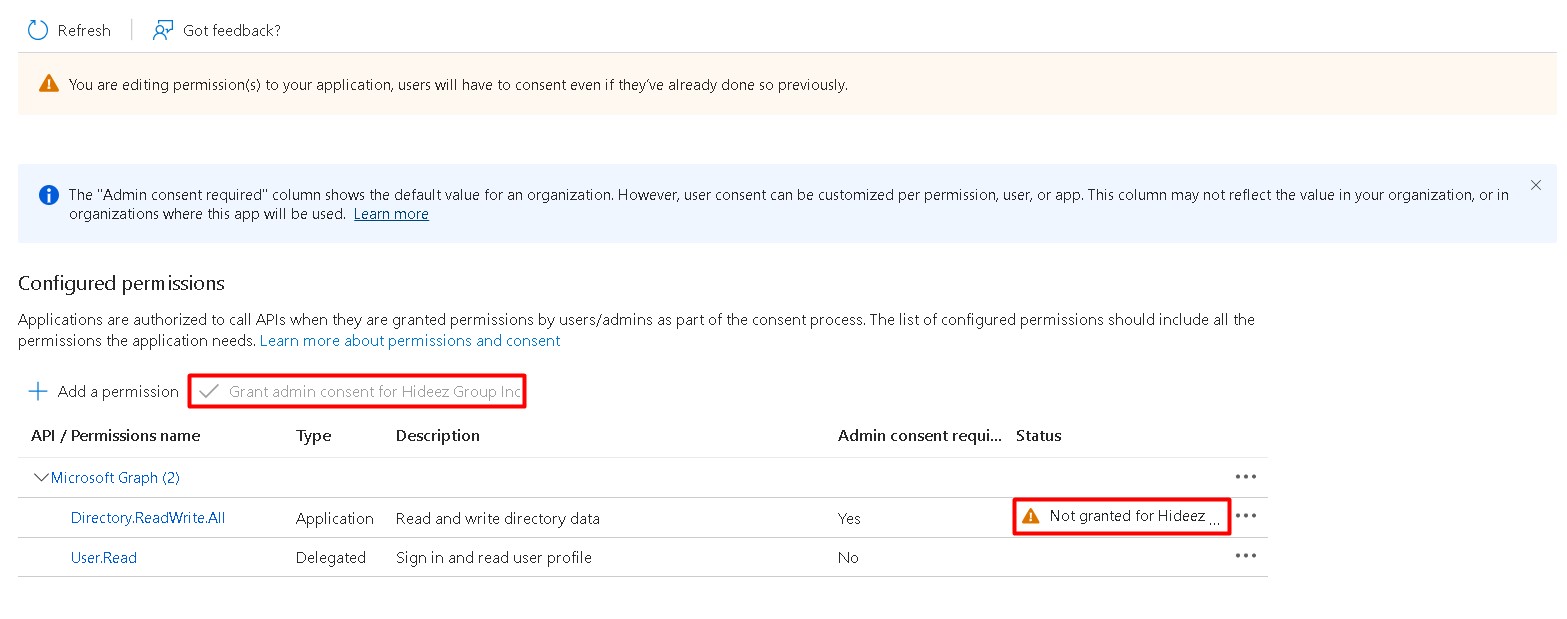
Task: Open ellipsis menu for Microsoft Graph row
Action: (x=1245, y=477)
